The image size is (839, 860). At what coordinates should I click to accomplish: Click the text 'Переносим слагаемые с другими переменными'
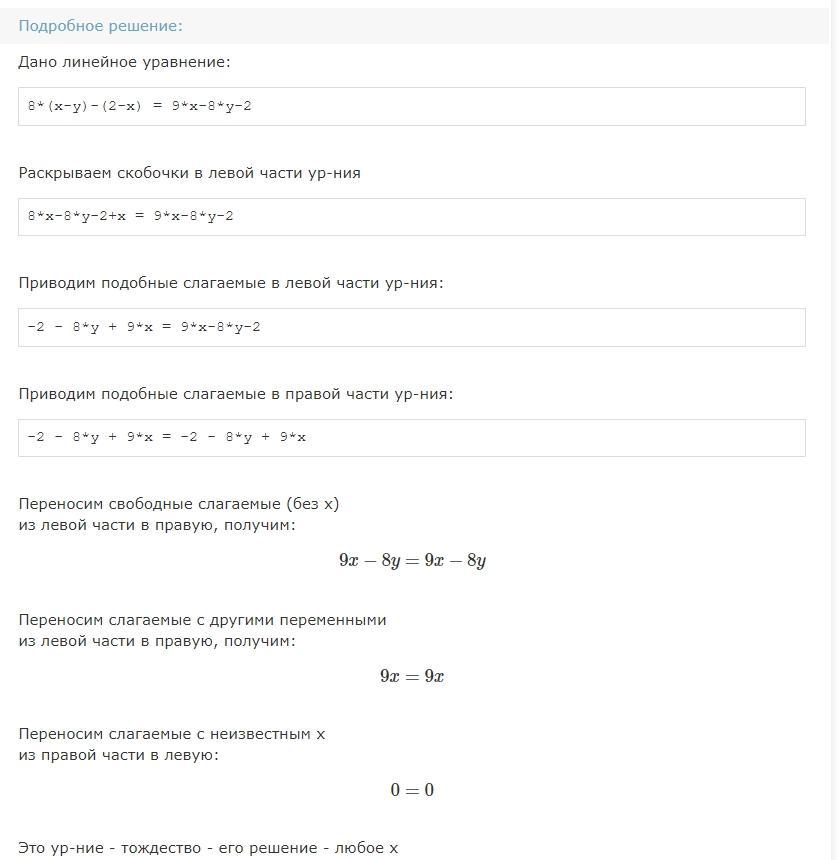(x=202, y=620)
